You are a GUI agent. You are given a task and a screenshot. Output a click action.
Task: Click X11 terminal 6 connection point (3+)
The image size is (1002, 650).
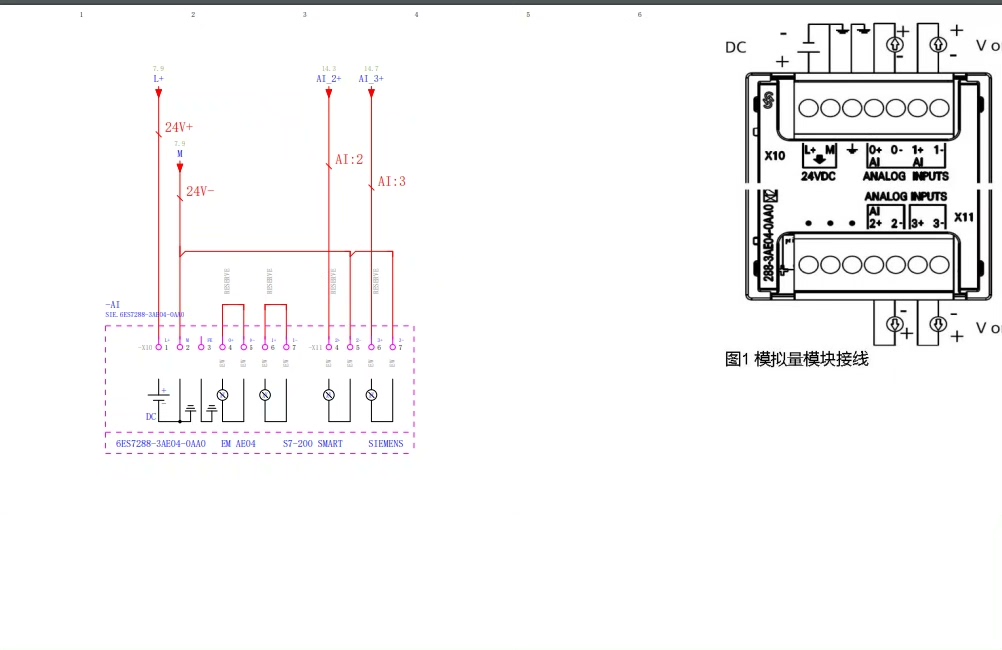[x=371, y=347]
